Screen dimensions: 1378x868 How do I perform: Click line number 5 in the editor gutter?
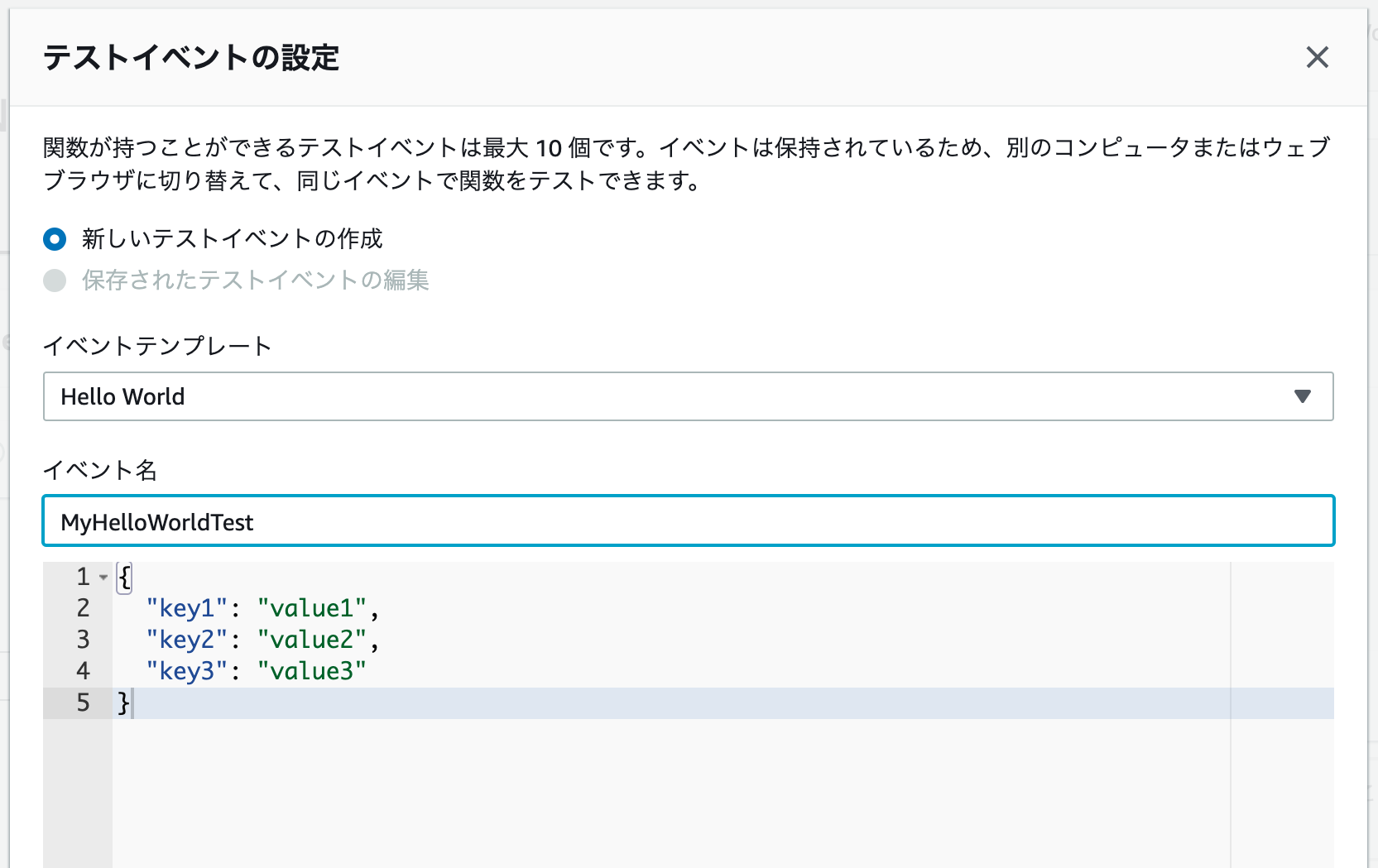83,703
